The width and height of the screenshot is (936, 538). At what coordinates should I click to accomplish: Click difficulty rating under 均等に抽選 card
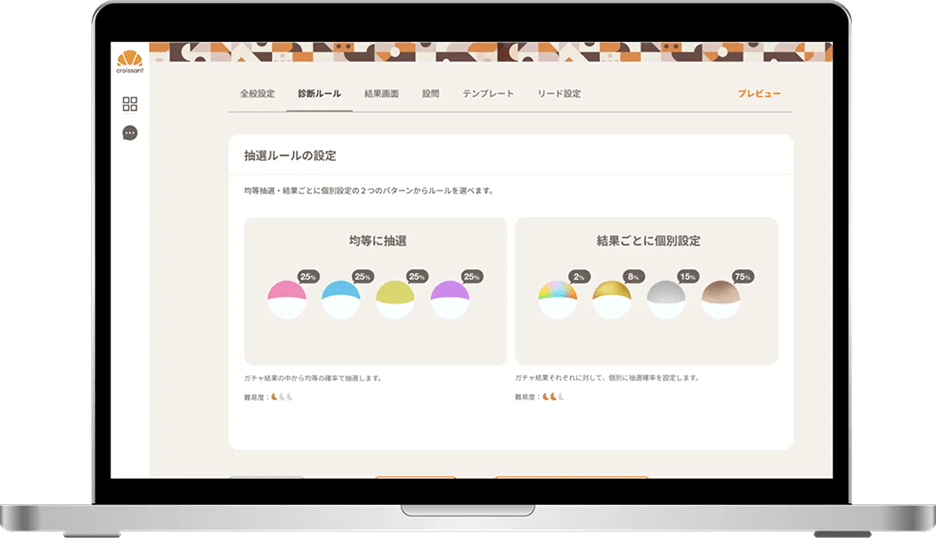(269, 396)
